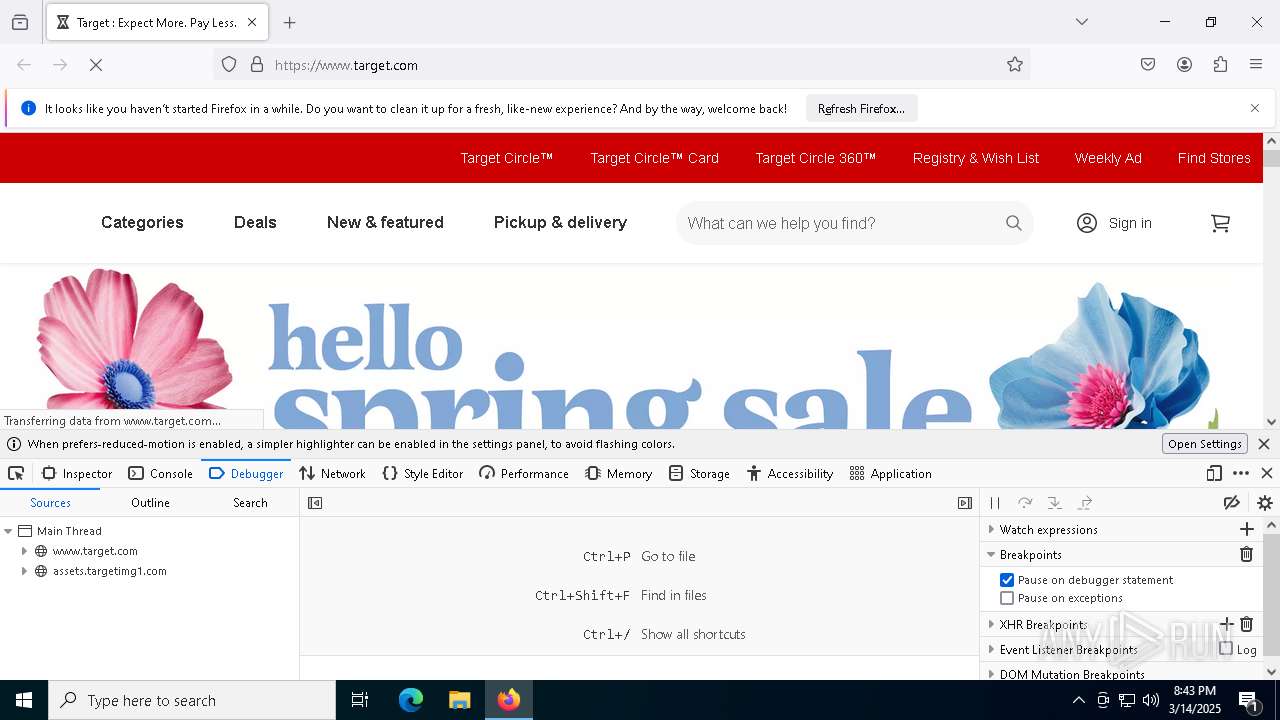Toggle deactivate breakpoints icon
The height and width of the screenshot is (720, 1280).
(x=1232, y=503)
